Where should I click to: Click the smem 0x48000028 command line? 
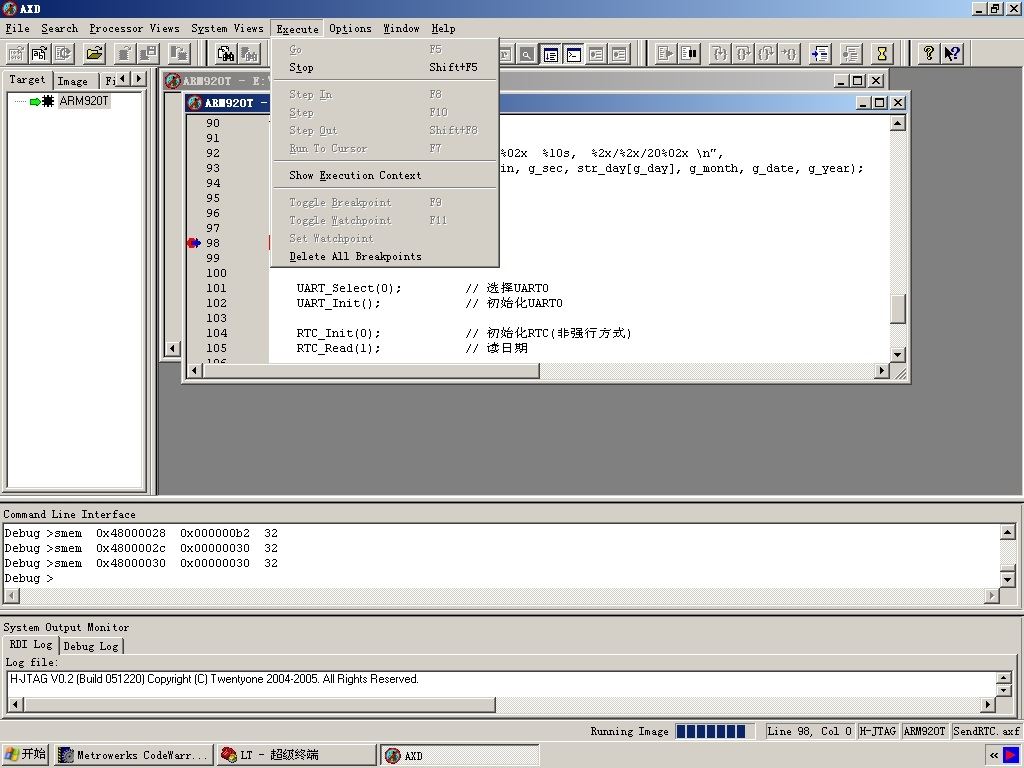141,533
